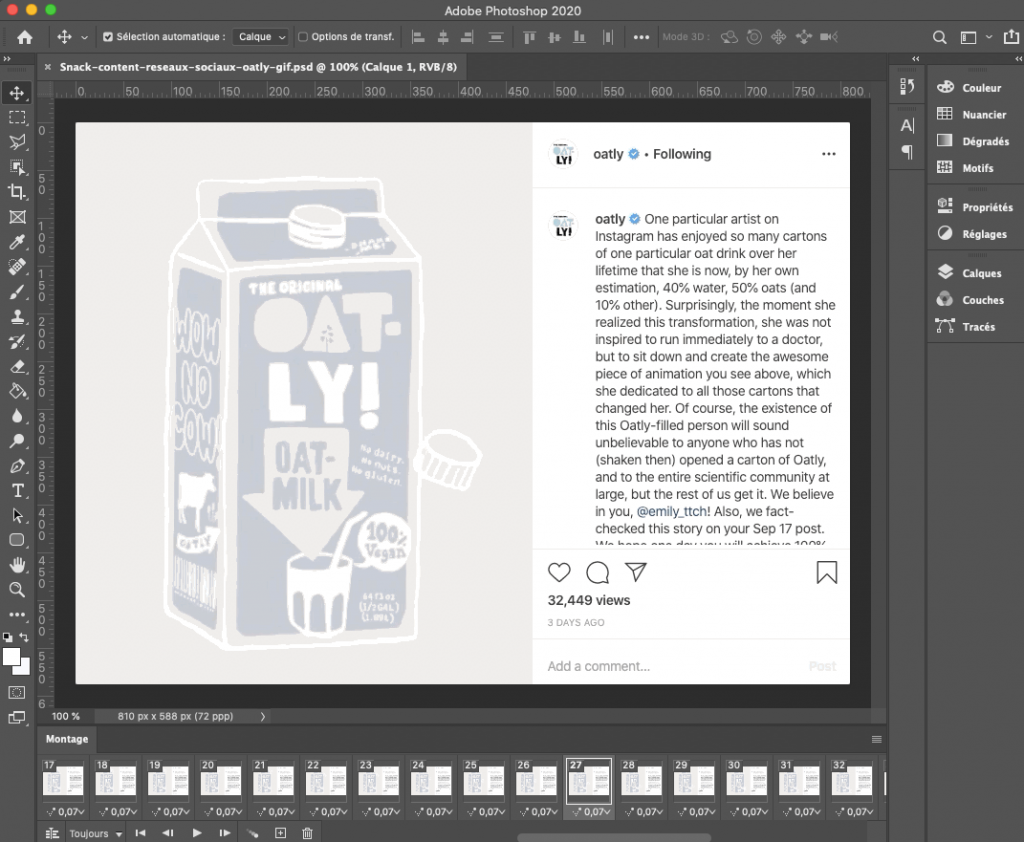The image size is (1024, 842).
Task: Select the Eyedropper tool
Action: 17,242
